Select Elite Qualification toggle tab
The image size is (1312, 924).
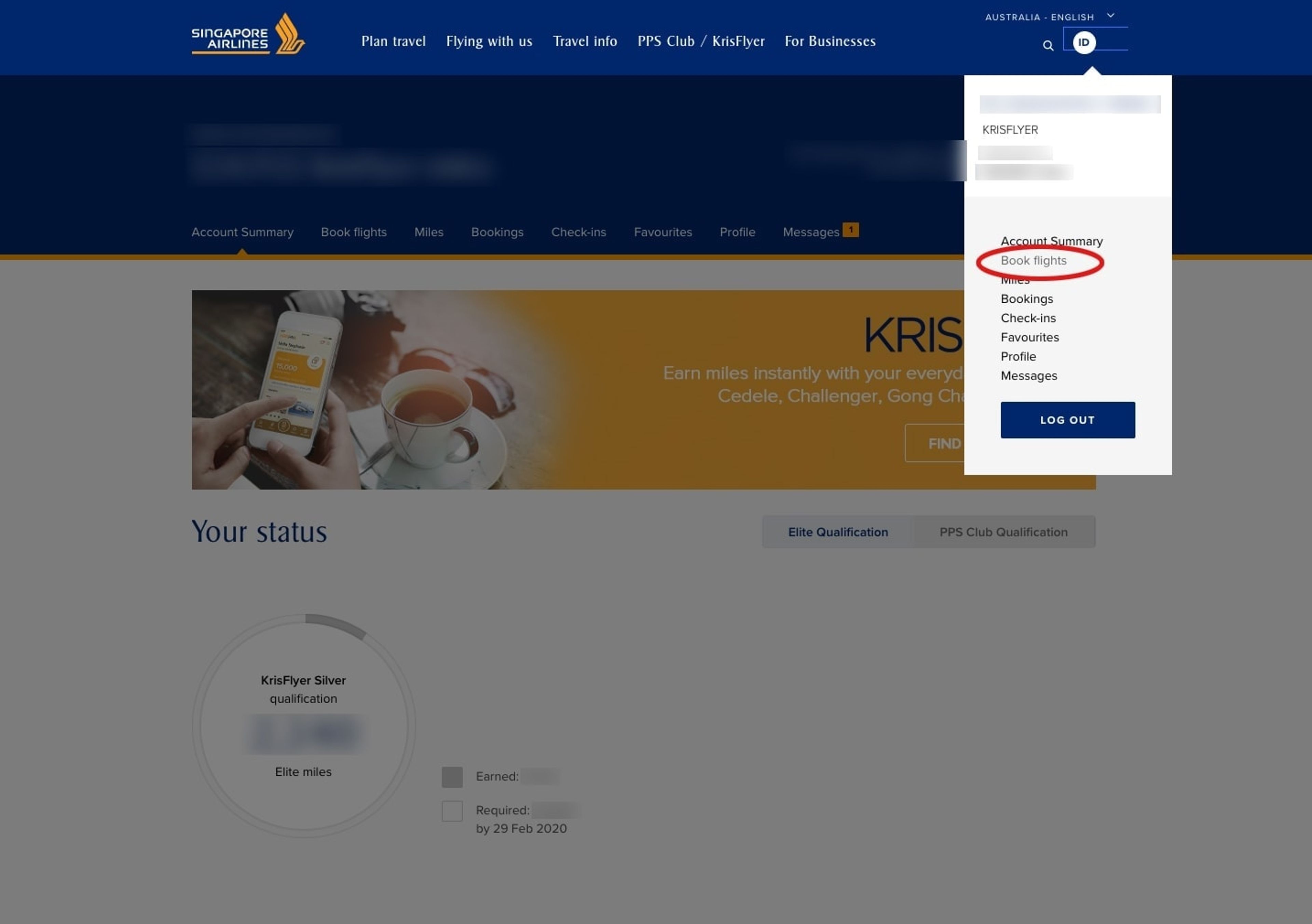coord(838,531)
